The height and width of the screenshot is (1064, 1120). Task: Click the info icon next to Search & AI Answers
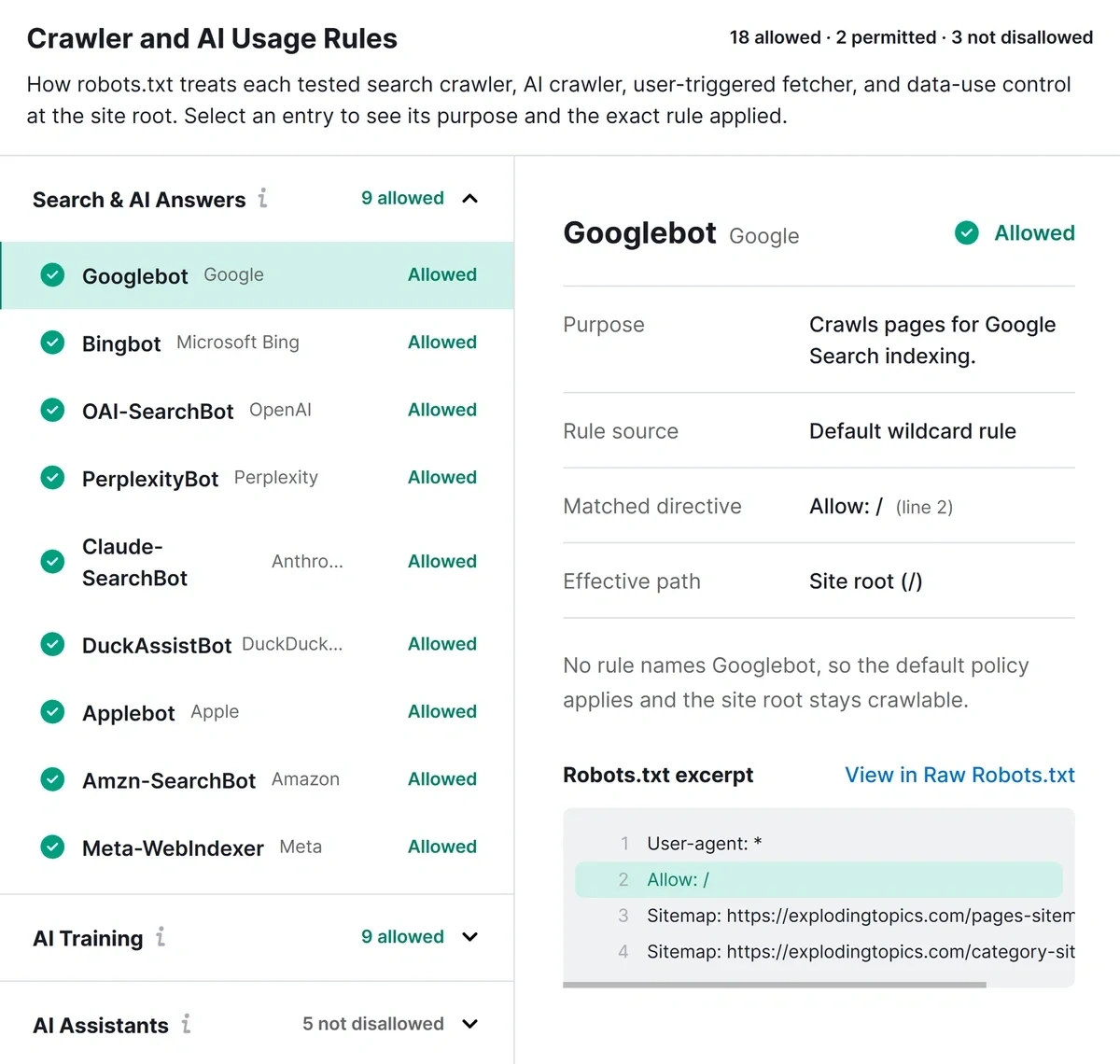point(263,198)
